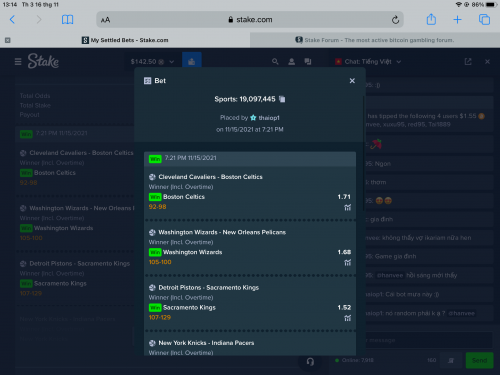Add a new Safari tab
Image resolution: width=500 pixels, height=375 pixels.
(457, 20)
